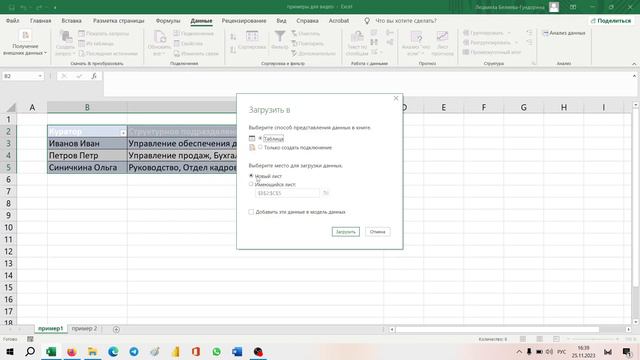Select the cell Петров Петр
Image resolution: width=640 pixels, height=360 pixels.
click(87, 156)
